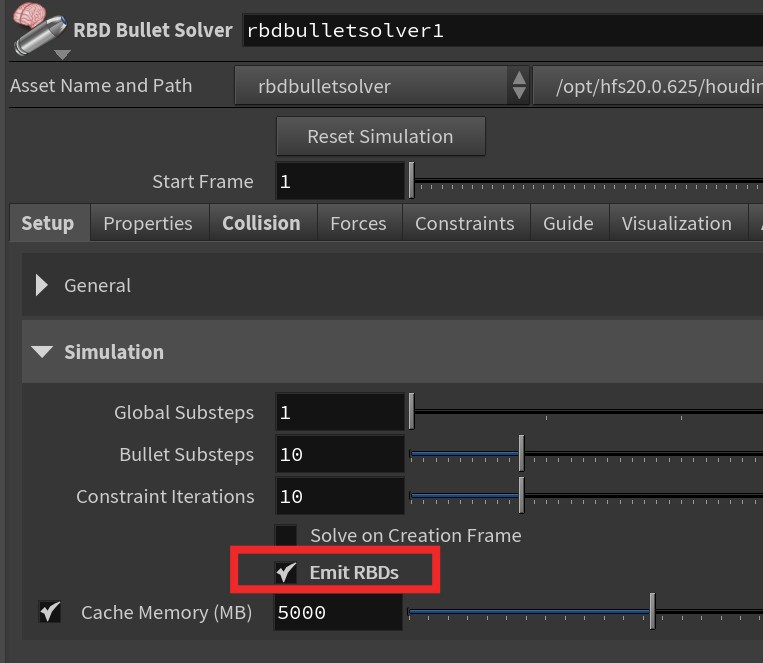Click the Cache Memory slider handle
This screenshot has width=763, height=663.
[x=653, y=611]
